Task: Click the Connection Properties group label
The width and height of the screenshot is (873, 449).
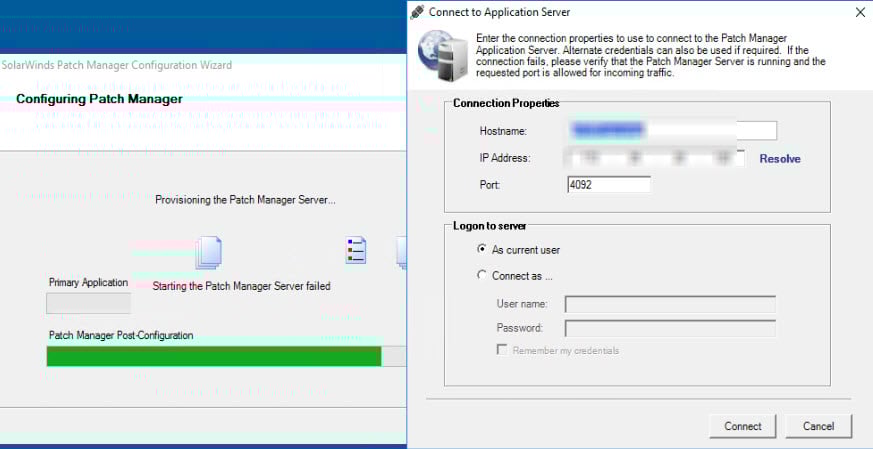Action: [506, 104]
